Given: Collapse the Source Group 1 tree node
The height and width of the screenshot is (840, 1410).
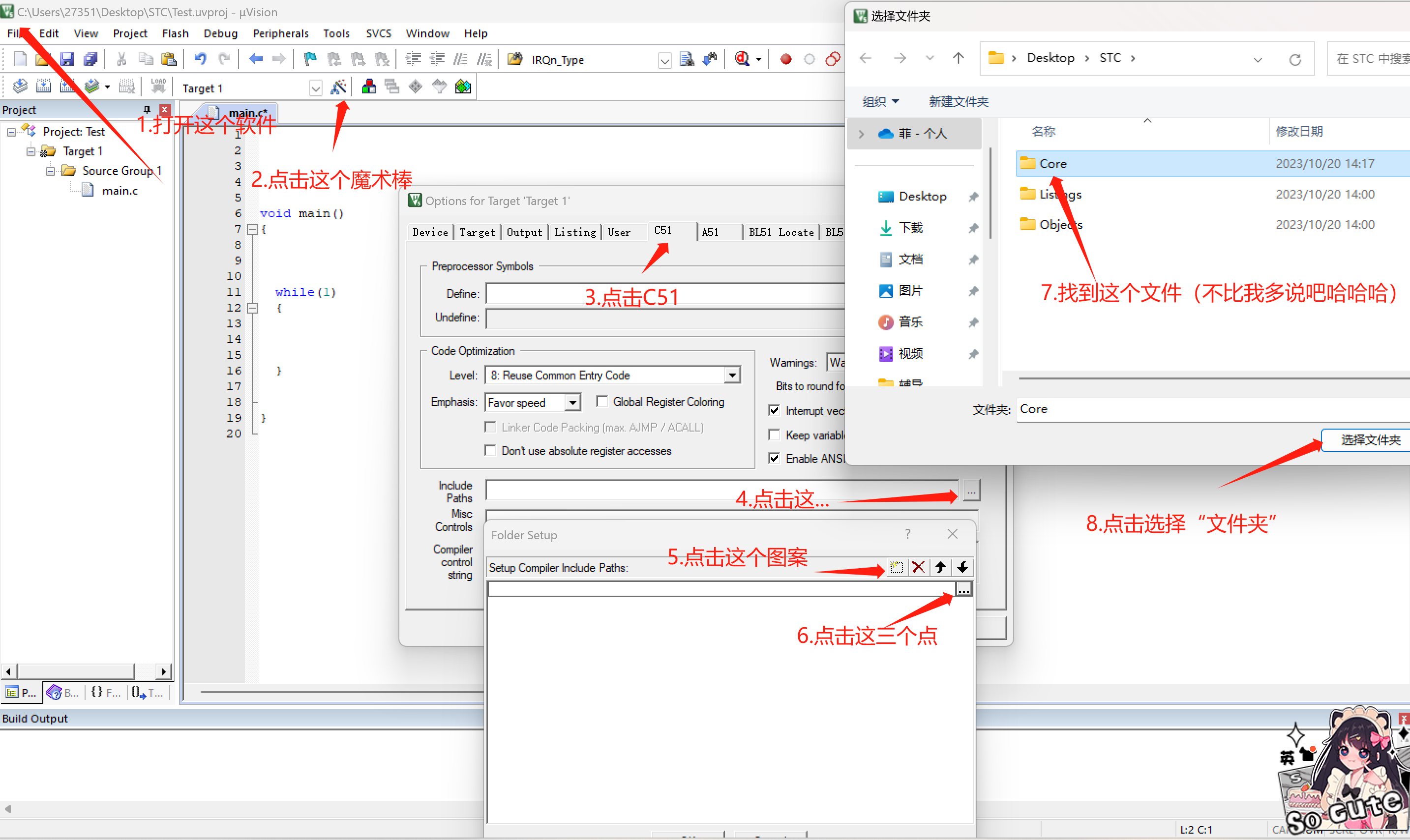Looking at the screenshot, I should pyautogui.click(x=50, y=171).
